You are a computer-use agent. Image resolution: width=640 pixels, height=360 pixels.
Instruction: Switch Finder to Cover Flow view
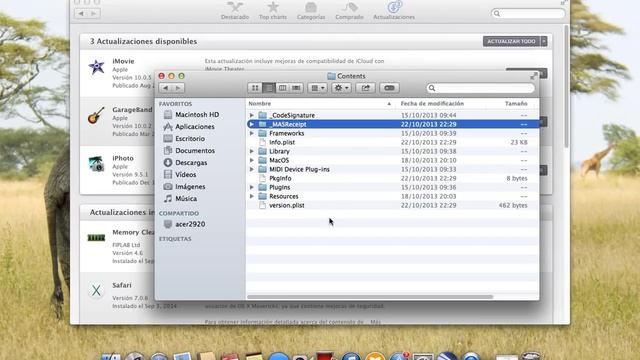pos(296,88)
